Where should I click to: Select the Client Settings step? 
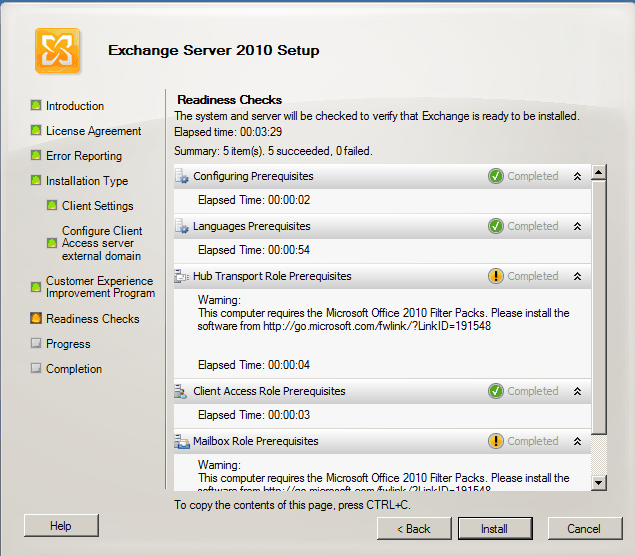coord(98,206)
